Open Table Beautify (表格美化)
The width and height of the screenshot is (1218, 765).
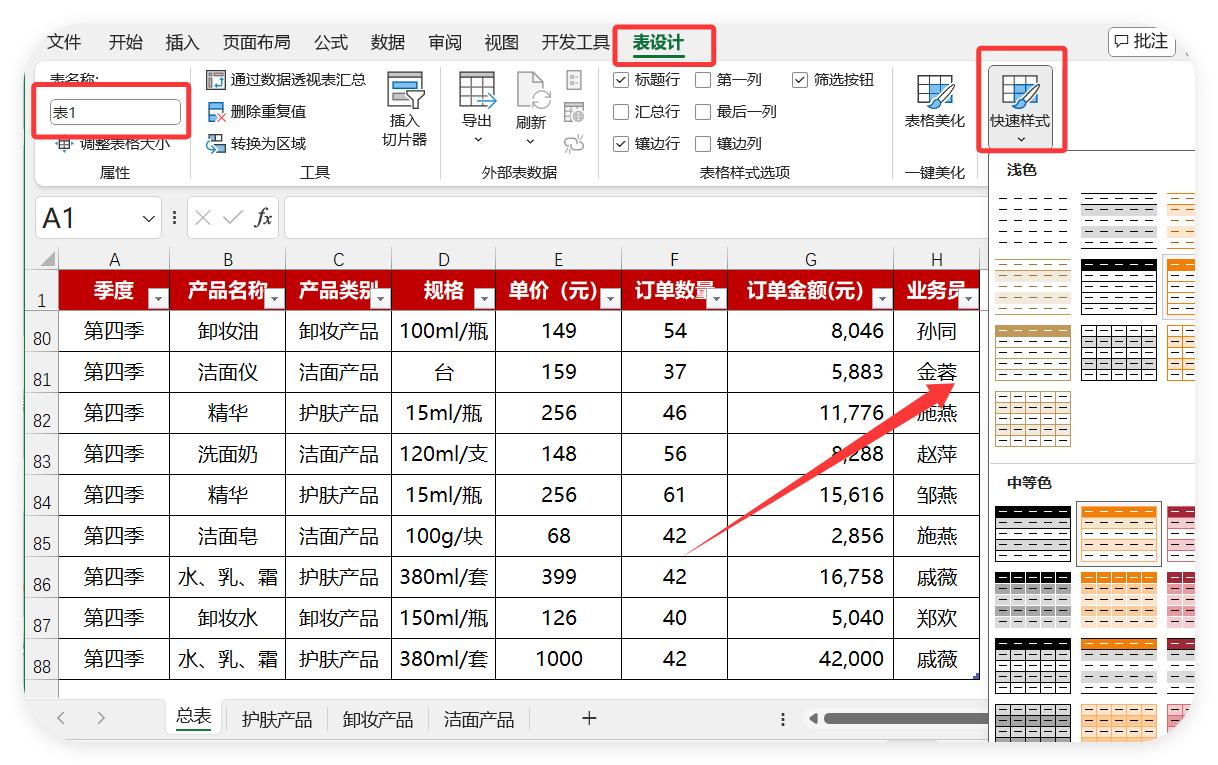point(935,102)
